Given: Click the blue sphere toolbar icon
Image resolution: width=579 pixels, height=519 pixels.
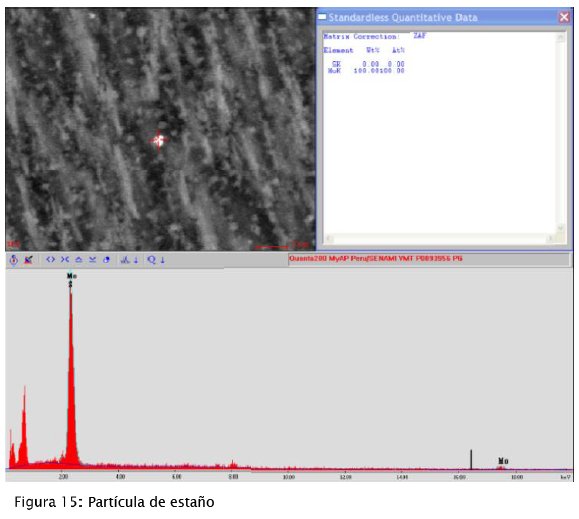Looking at the screenshot, I should [x=106, y=260].
